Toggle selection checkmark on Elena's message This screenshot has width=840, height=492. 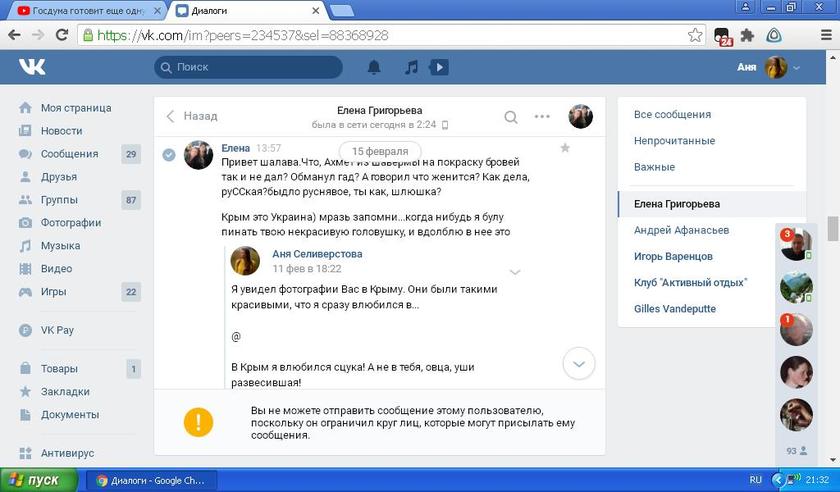click(169, 155)
